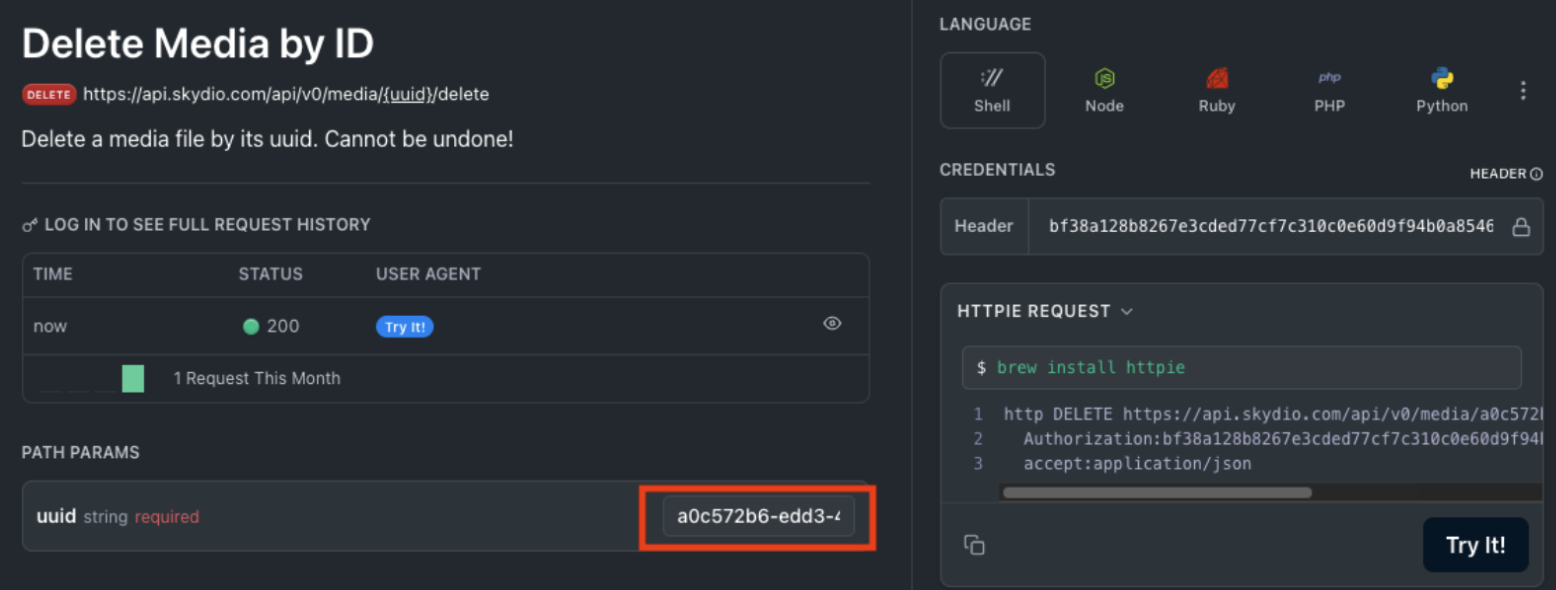This screenshot has width=1556, height=590.
Task: Click the {uuid} placeholder in the URL
Action: pyautogui.click(x=409, y=94)
